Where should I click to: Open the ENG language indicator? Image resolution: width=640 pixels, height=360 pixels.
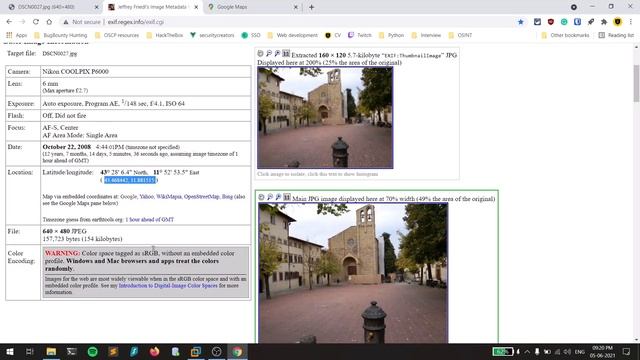[580, 352]
